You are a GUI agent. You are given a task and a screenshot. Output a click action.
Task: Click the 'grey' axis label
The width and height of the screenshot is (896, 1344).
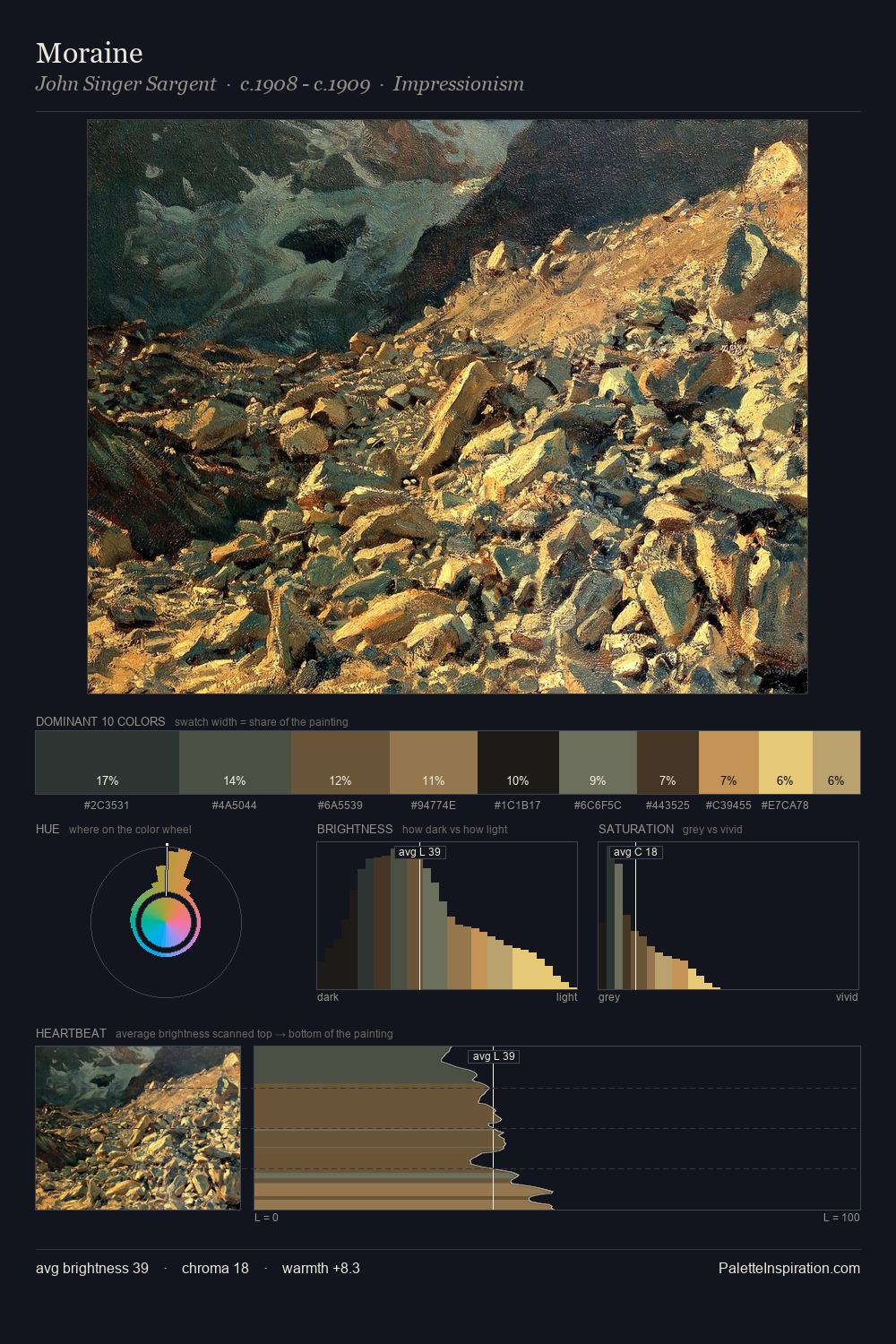[609, 997]
